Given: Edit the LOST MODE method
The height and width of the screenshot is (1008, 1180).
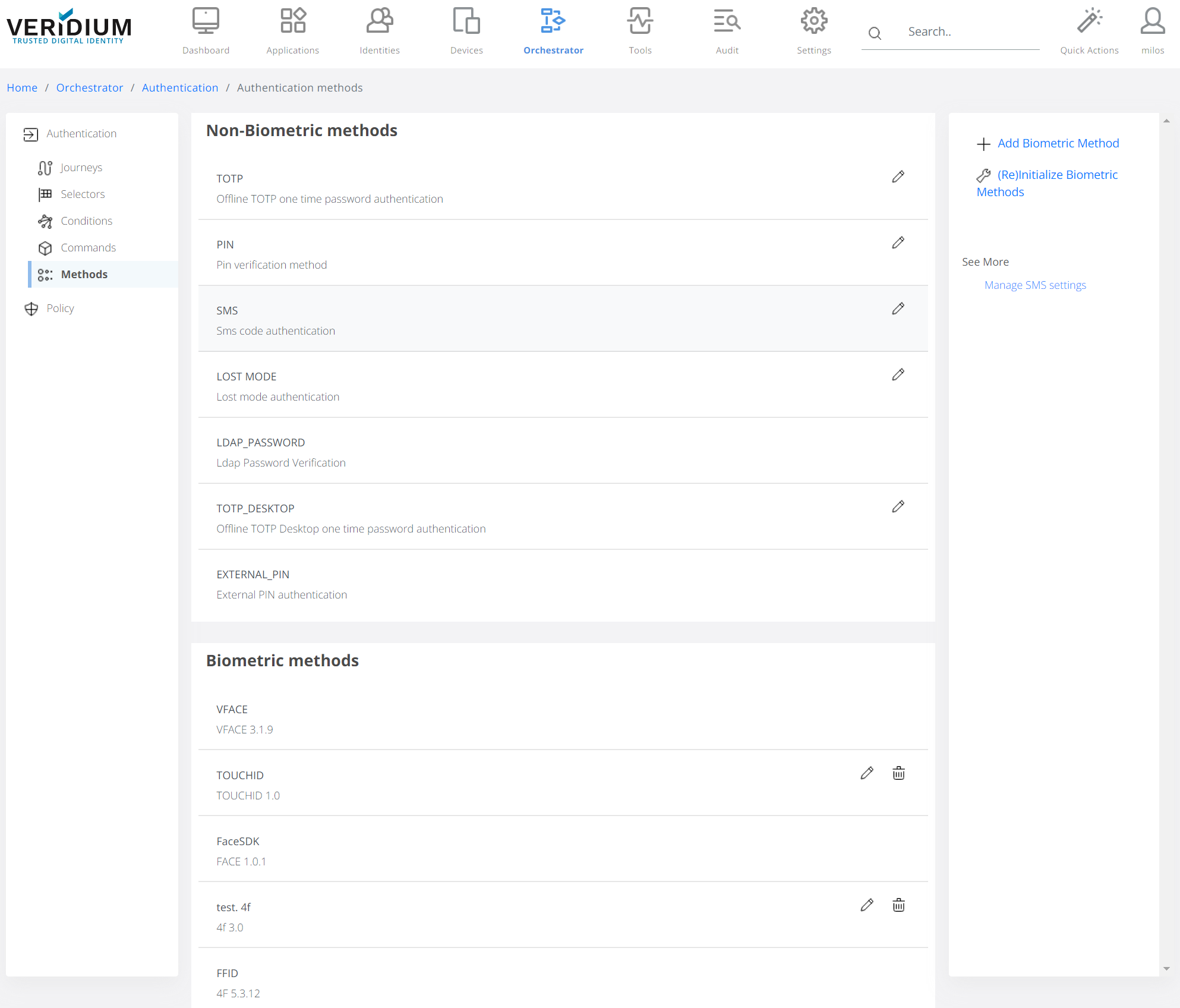Looking at the screenshot, I should pyautogui.click(x=898, y=374).
